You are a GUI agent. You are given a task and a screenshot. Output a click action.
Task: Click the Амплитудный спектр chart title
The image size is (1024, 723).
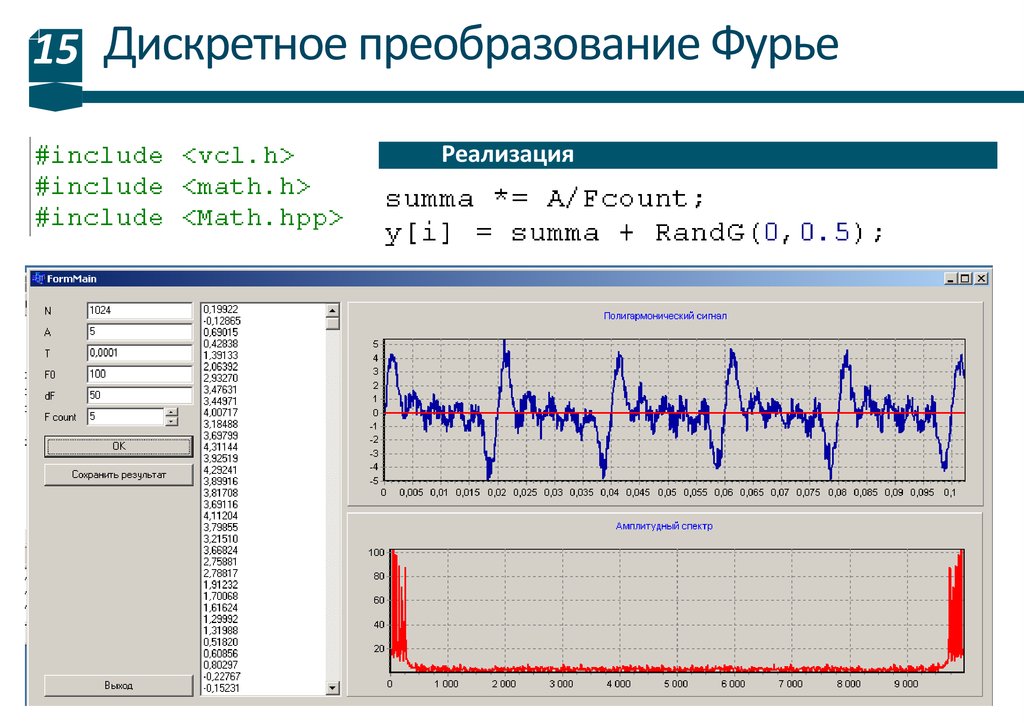[x=664, y=526]
